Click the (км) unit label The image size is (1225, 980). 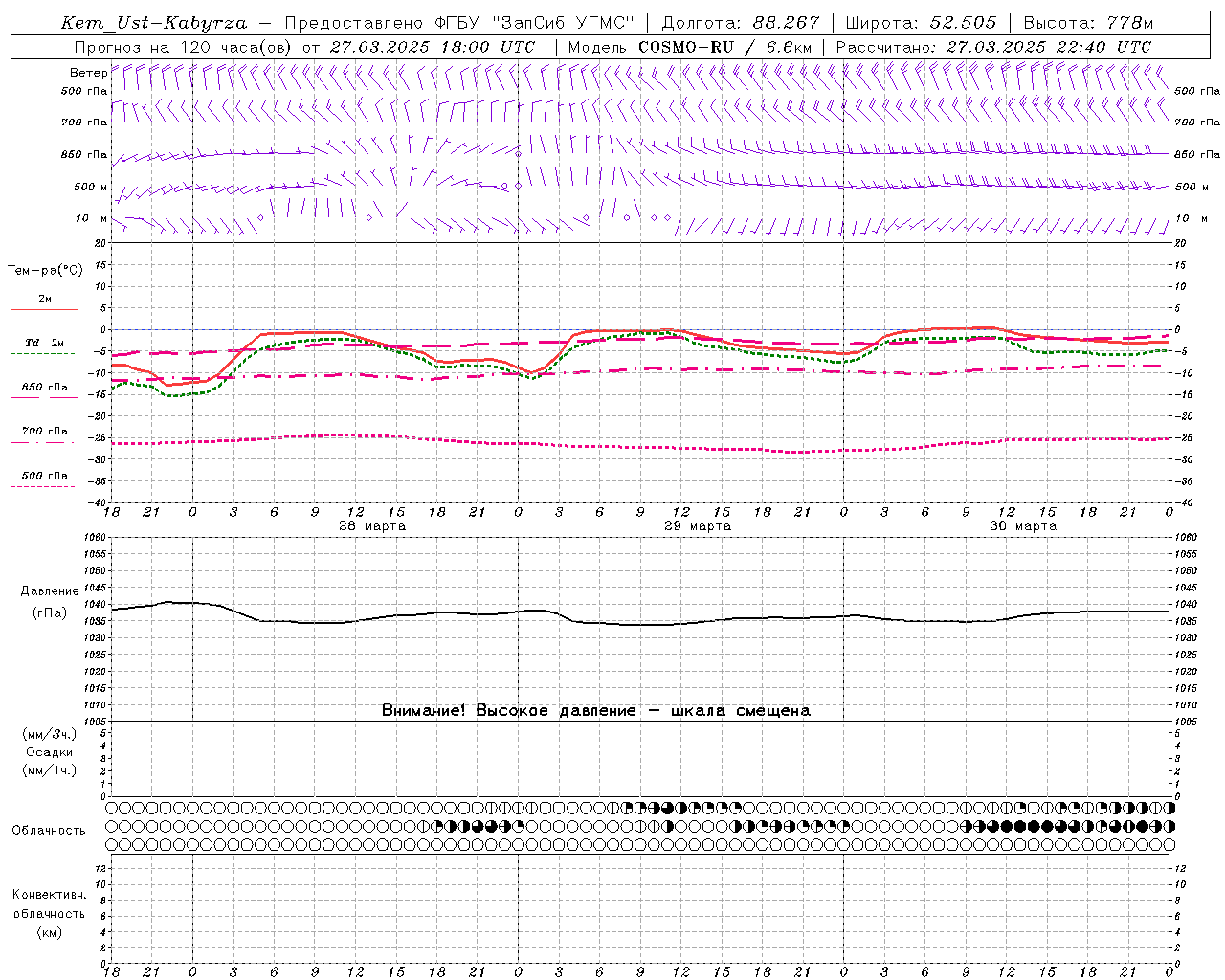(49, 932)
